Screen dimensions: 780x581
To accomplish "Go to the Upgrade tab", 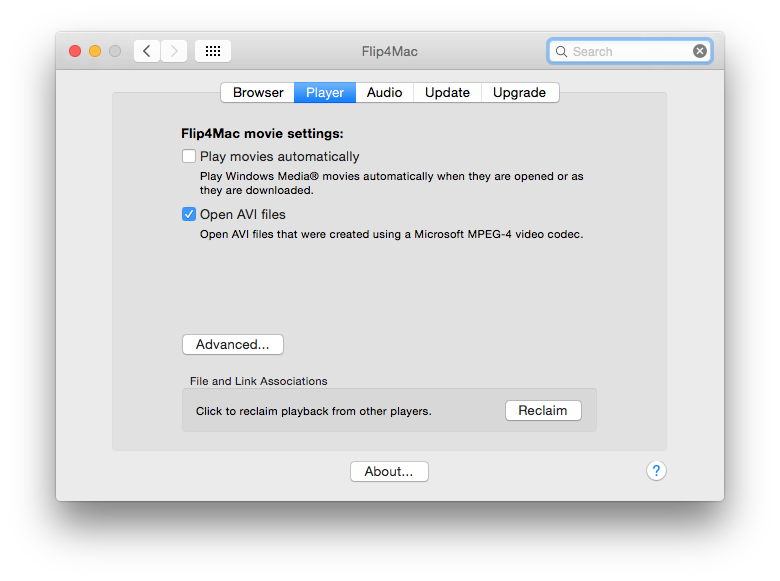I will pyautogui.click(x=519, y=92).
